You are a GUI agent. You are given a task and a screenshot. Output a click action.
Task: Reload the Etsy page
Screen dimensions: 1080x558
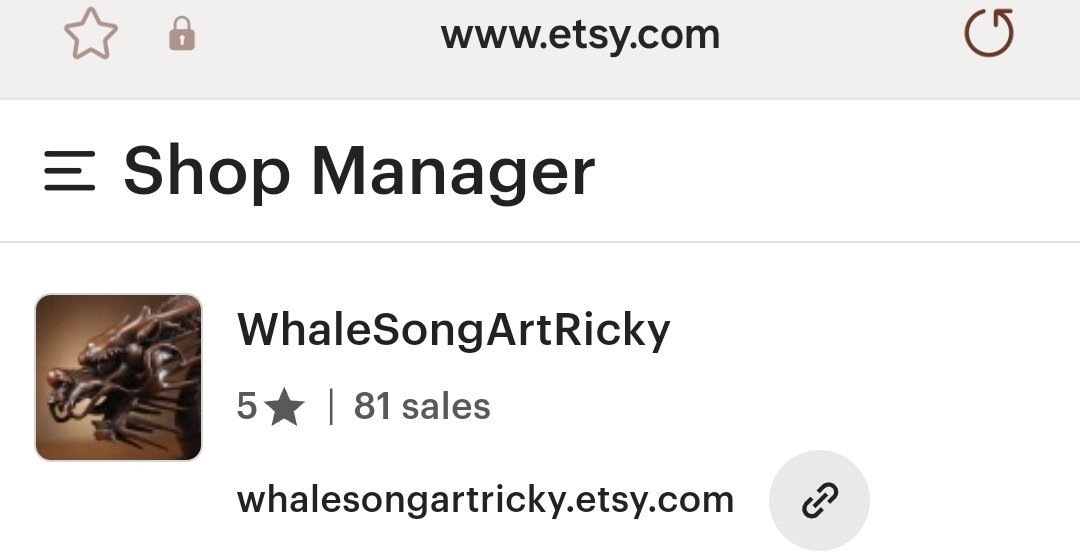988,35
